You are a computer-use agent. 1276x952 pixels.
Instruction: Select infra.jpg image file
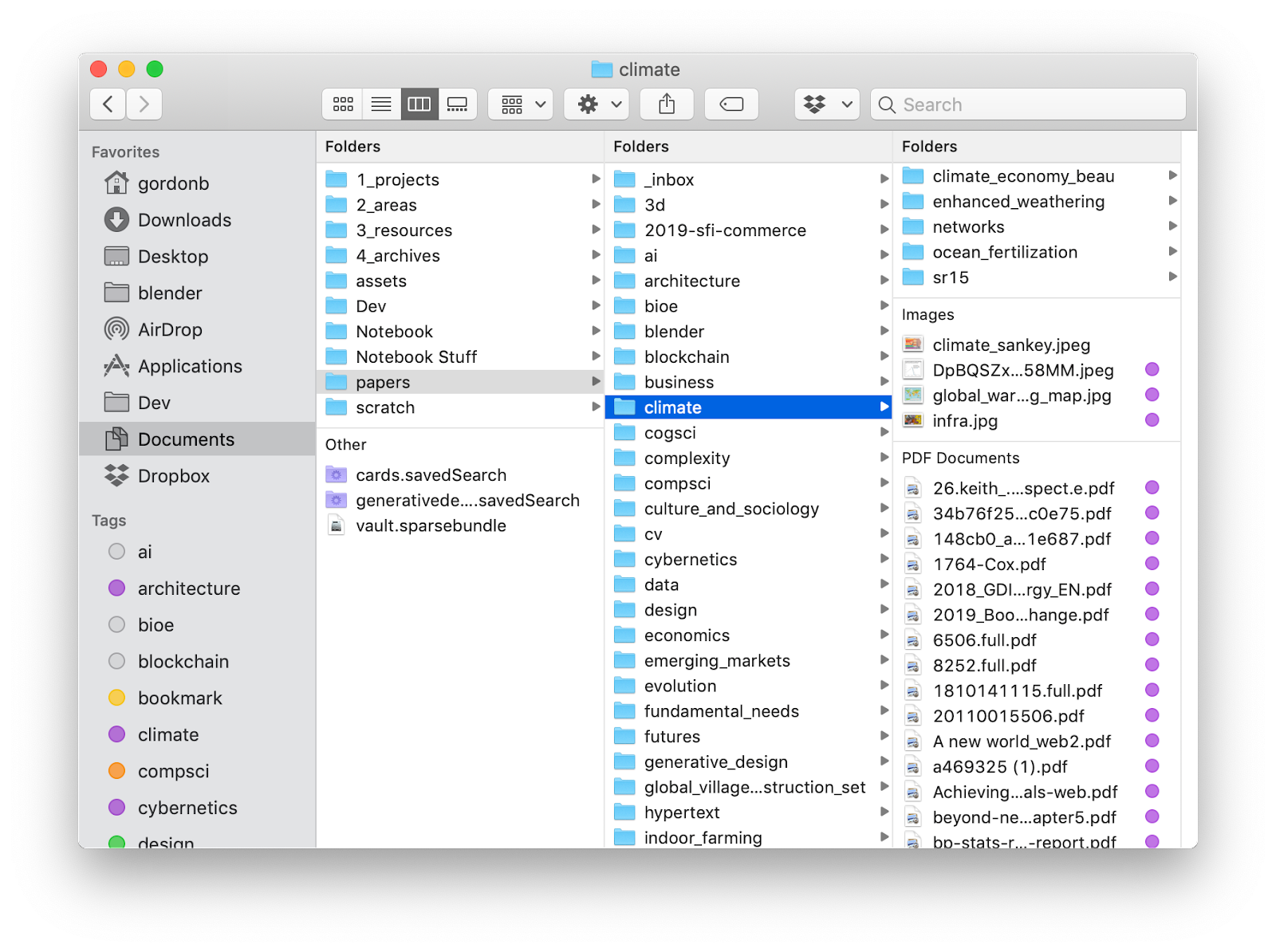point(1037,421)
